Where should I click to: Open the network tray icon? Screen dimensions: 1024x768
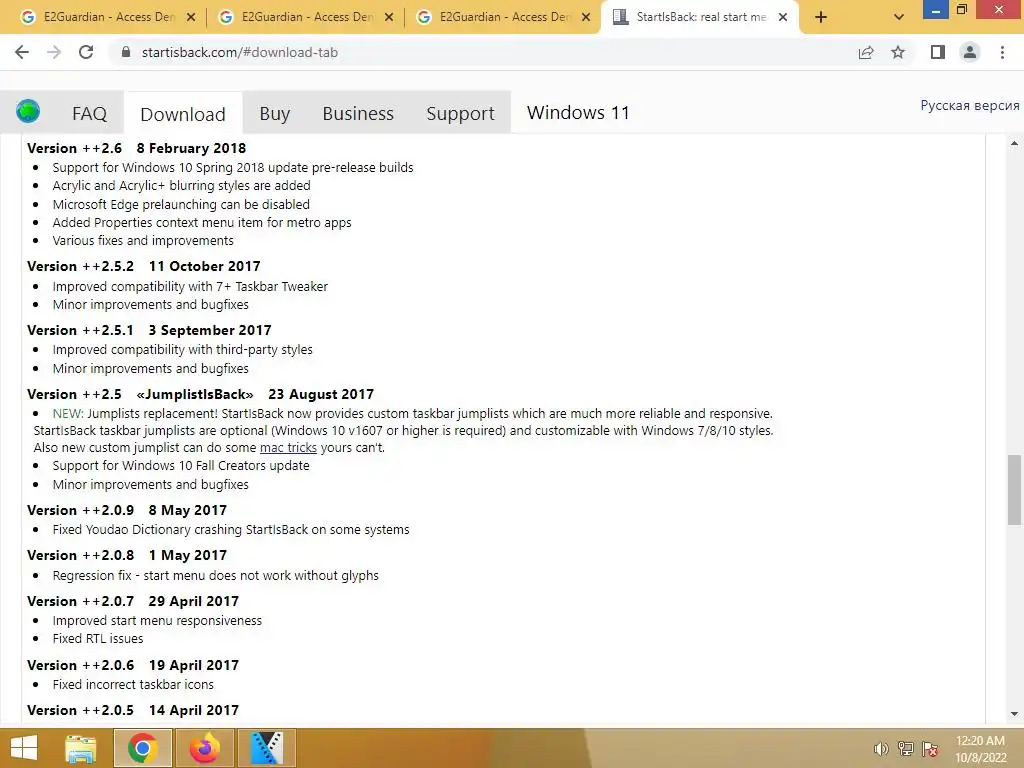pos(906,749)
